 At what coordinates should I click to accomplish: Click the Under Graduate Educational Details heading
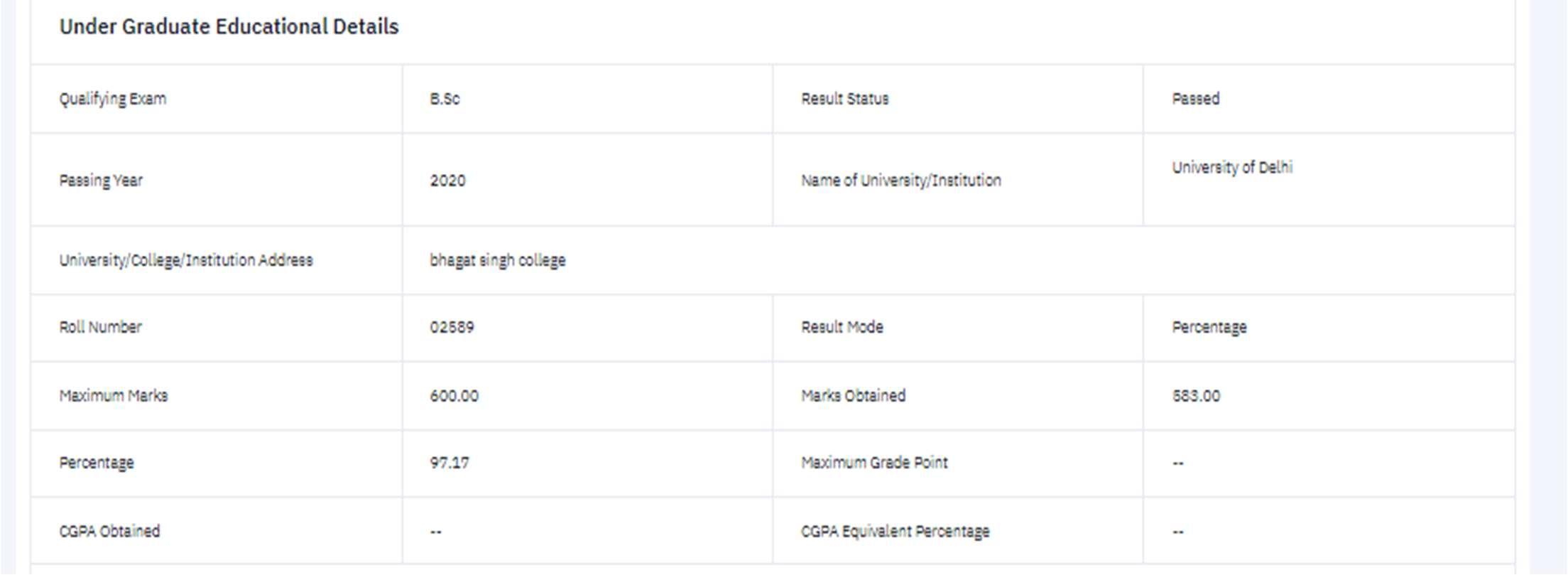pyautogui.click(x=229, y=27)
